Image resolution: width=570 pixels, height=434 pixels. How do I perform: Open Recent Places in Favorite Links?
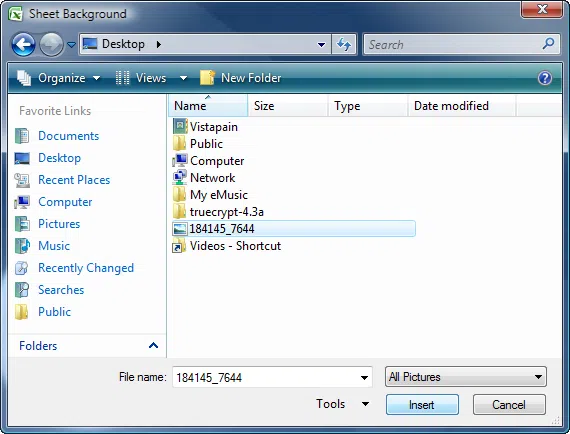point(74,180)
